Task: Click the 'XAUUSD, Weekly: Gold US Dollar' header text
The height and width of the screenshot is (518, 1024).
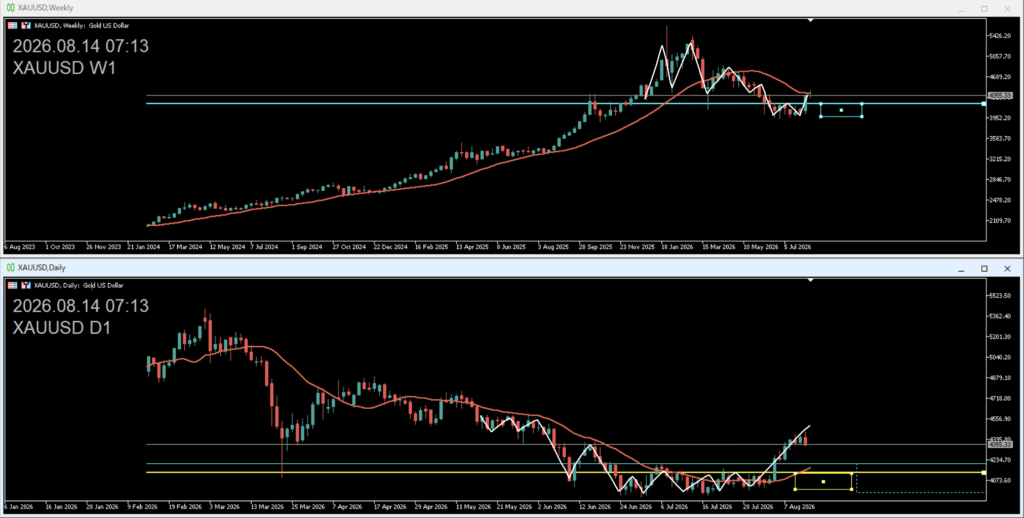Action: 82,25
